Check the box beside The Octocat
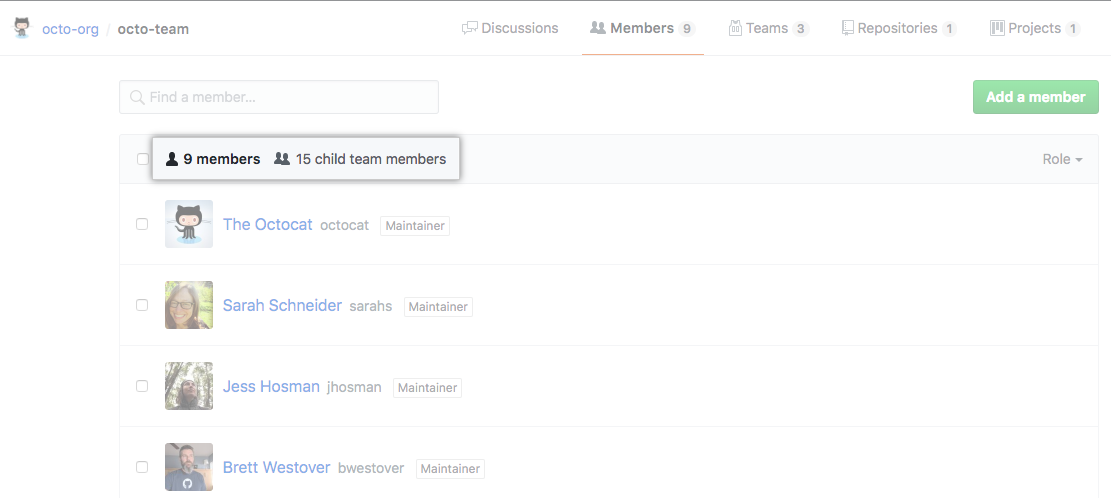Viewport: 1111px width, 498px height. [142, 224]
